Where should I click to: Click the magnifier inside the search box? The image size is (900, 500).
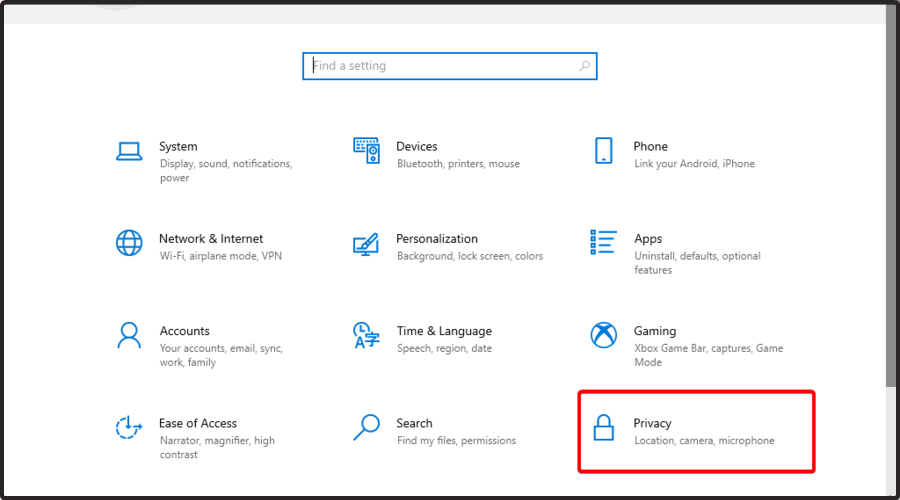(584, 66)
